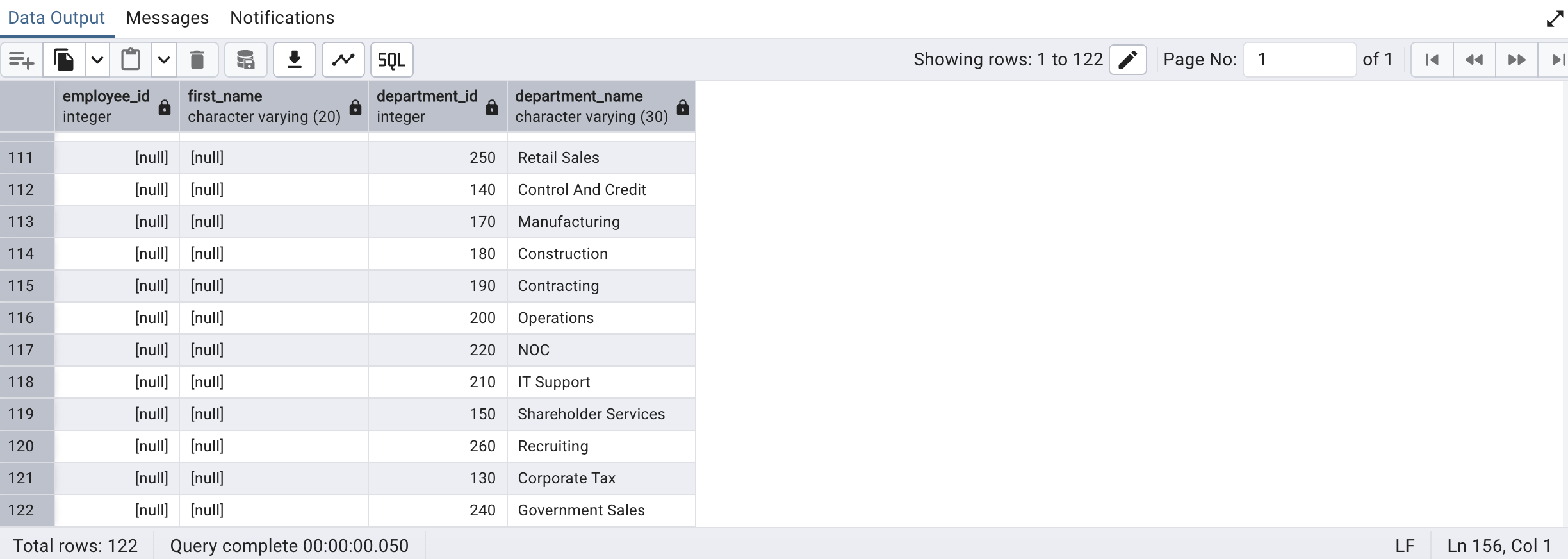Open the paste options dropdown arrow
This screenshot has height=559, width=1568.
click(x=164, y=60)
